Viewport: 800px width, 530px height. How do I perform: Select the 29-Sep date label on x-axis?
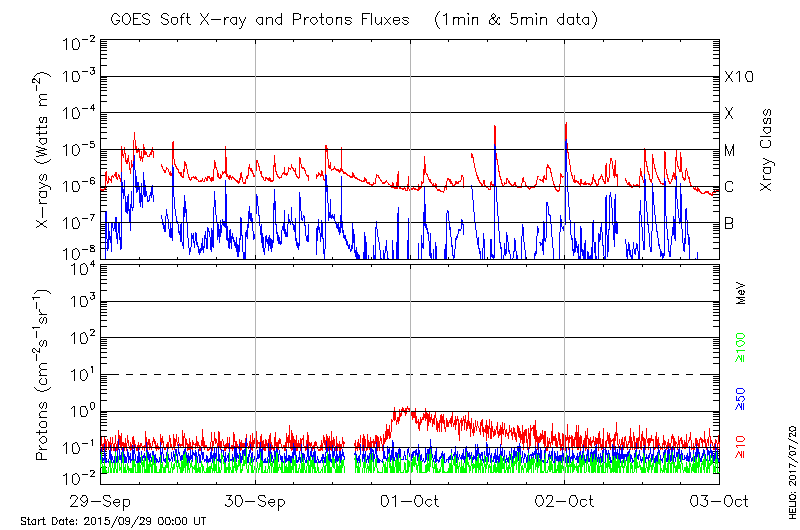(101, 501)
